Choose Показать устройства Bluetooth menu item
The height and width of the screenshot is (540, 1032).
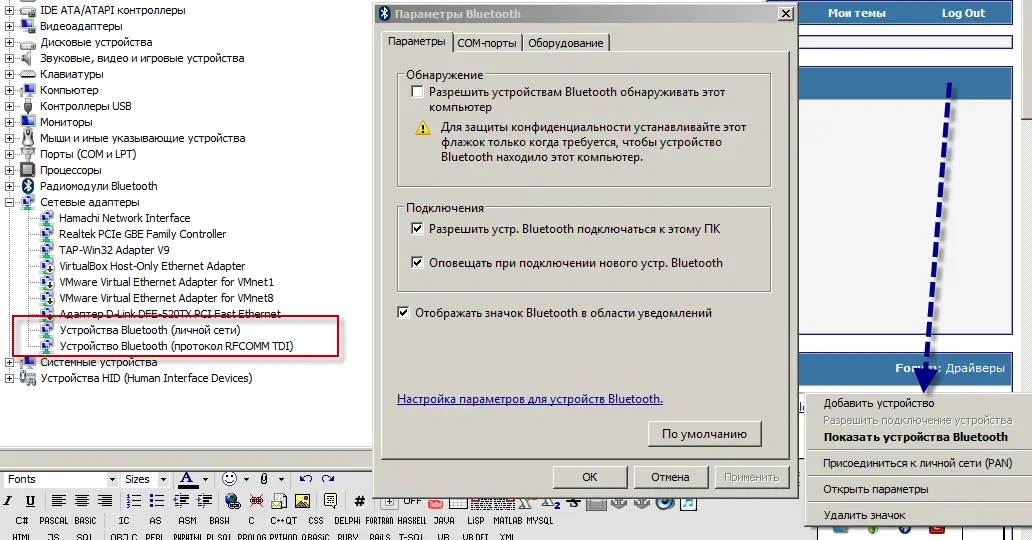[916, 437]
